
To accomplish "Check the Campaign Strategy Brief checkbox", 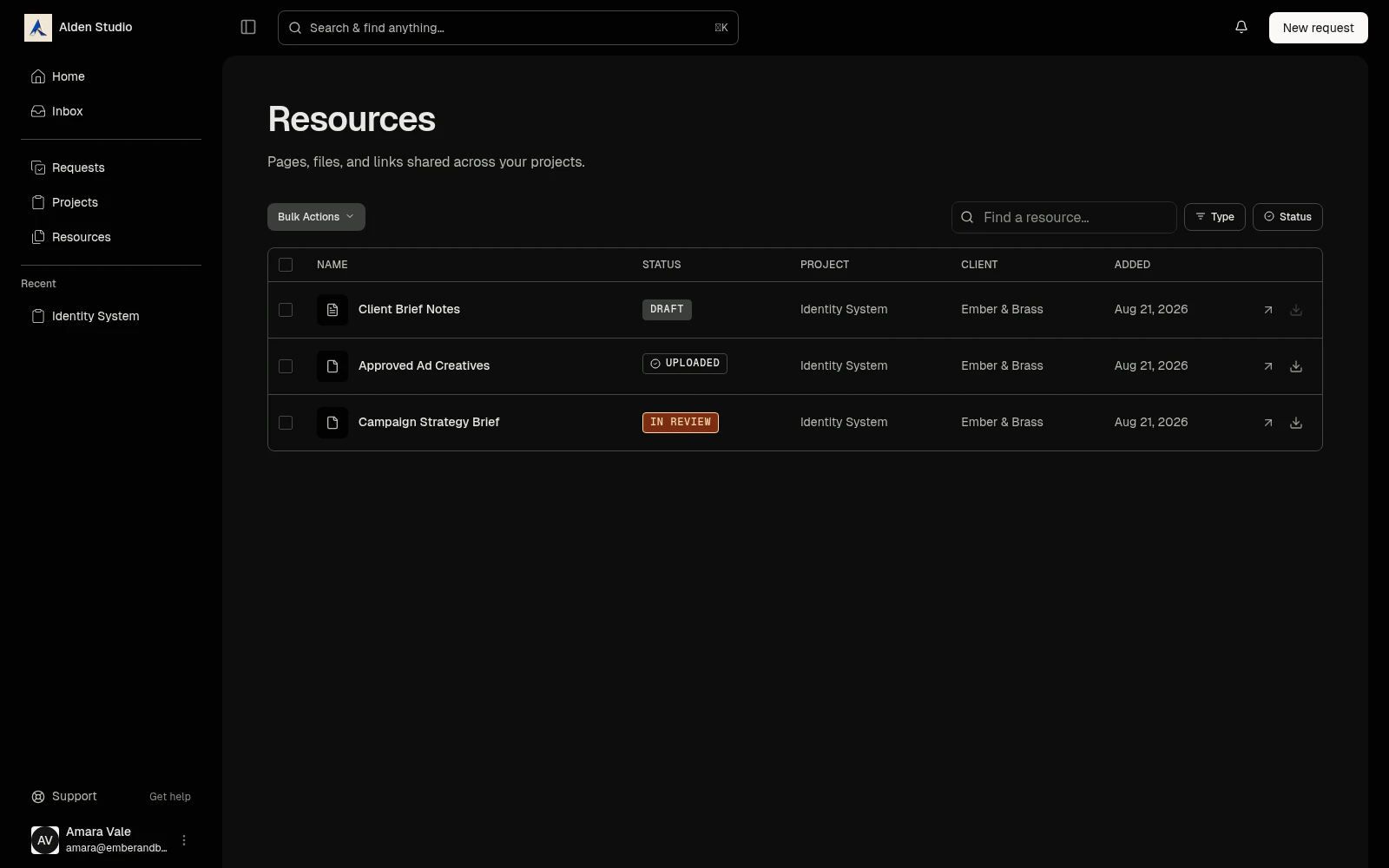I will [x=286, y=423].
